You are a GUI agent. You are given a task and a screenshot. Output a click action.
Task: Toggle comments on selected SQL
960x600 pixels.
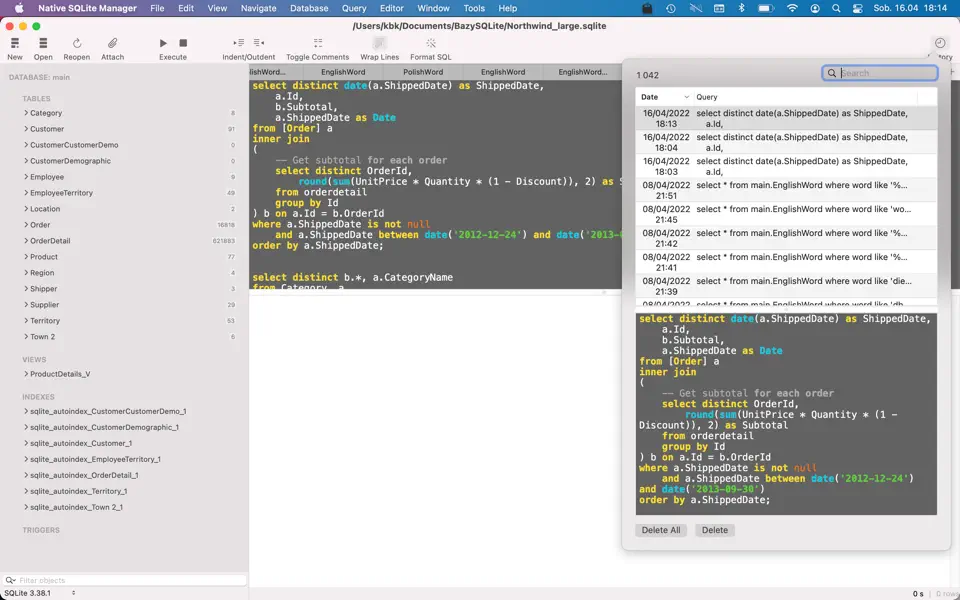pos(317,45)
